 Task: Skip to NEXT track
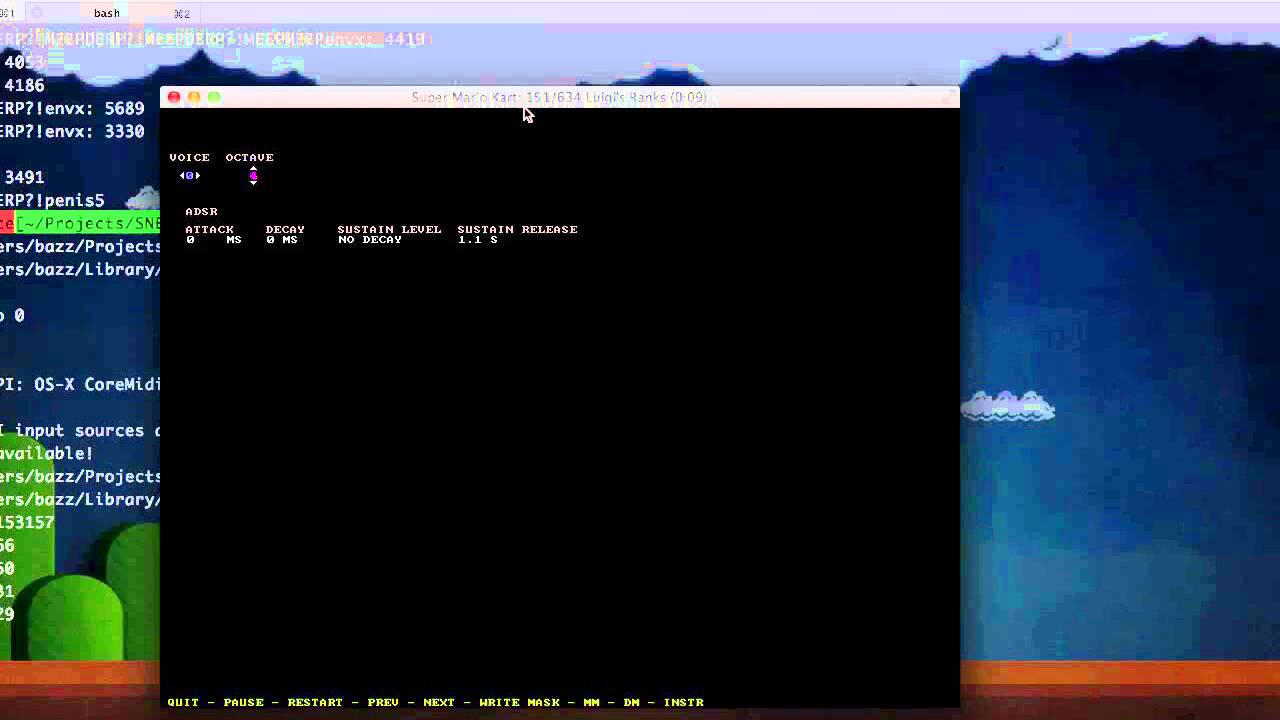click(439, 702)
